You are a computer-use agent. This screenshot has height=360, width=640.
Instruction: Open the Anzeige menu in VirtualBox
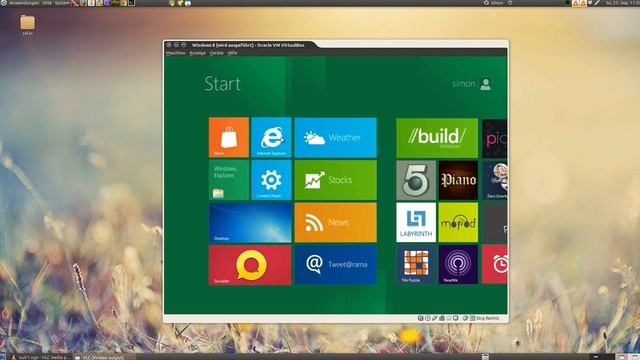pyautogui.click(x=198, y=53)
